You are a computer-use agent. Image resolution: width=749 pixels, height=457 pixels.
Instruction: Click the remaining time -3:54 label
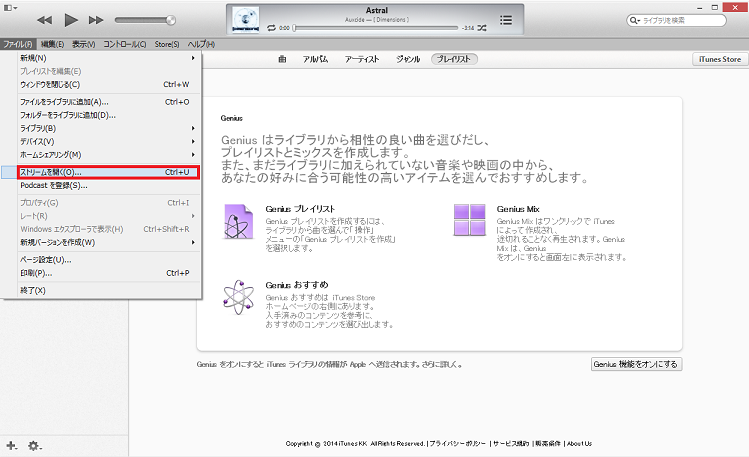click(x=468, y=28)
